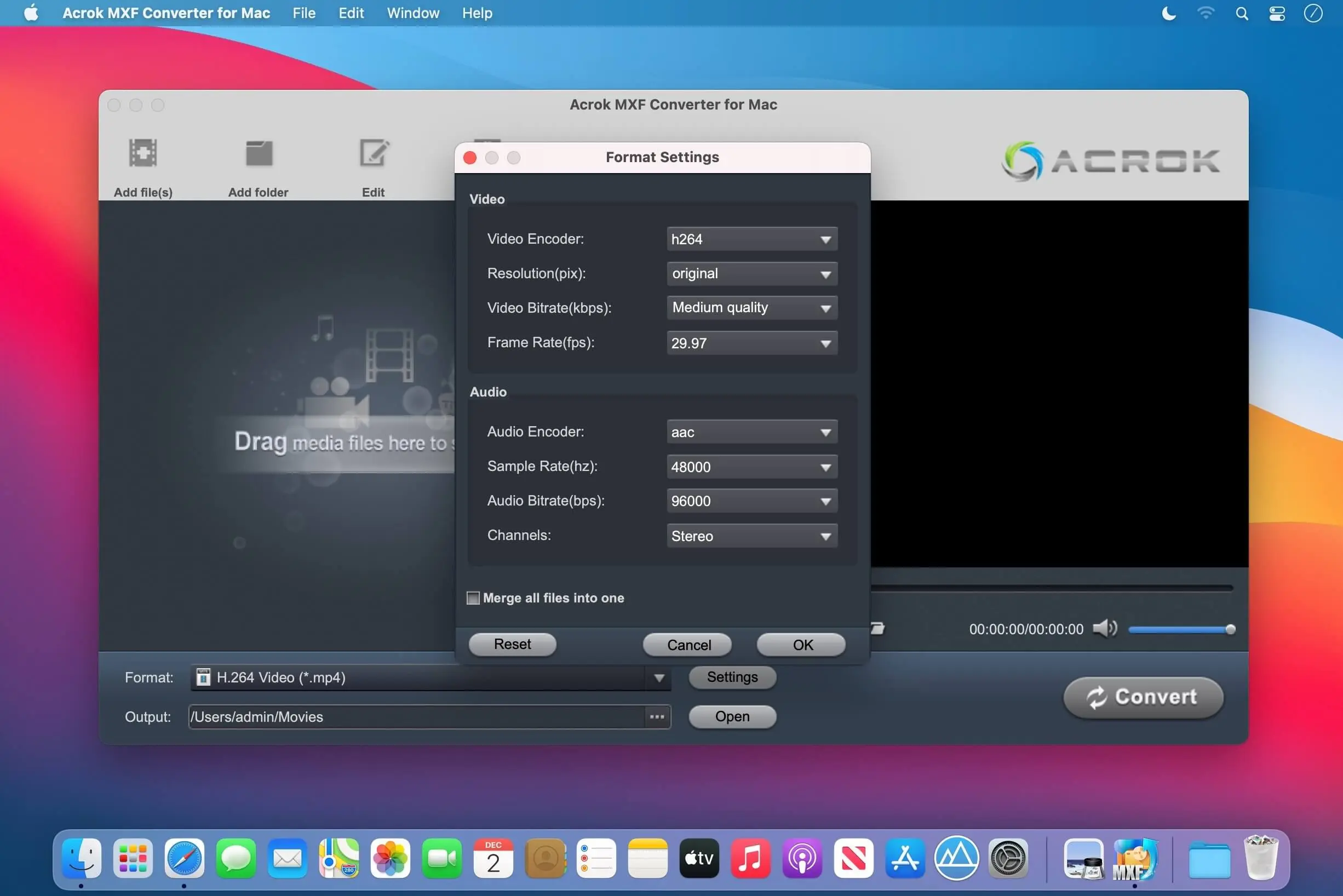Open the Format H.264 Video dropdown
Image resolution: width=1343 pixels, height=896 pixels.
coord(430,677)
